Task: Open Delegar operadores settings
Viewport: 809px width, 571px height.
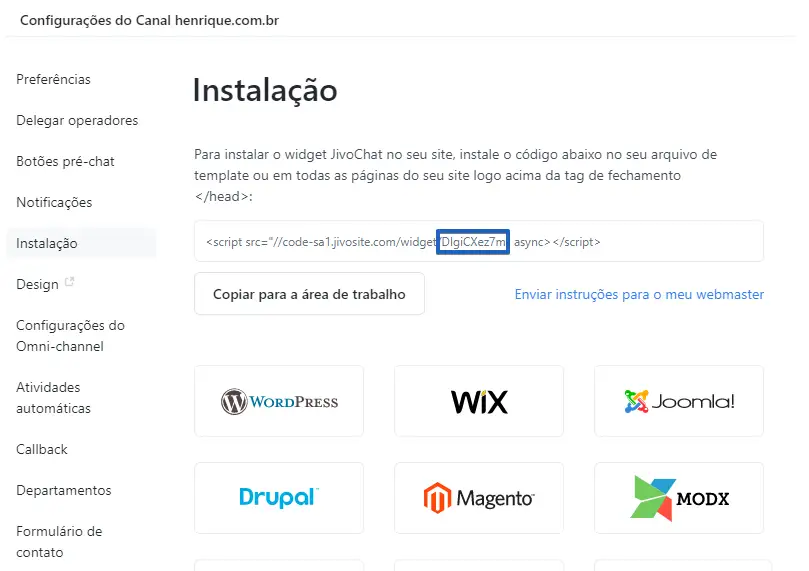Action: (77, 120)
